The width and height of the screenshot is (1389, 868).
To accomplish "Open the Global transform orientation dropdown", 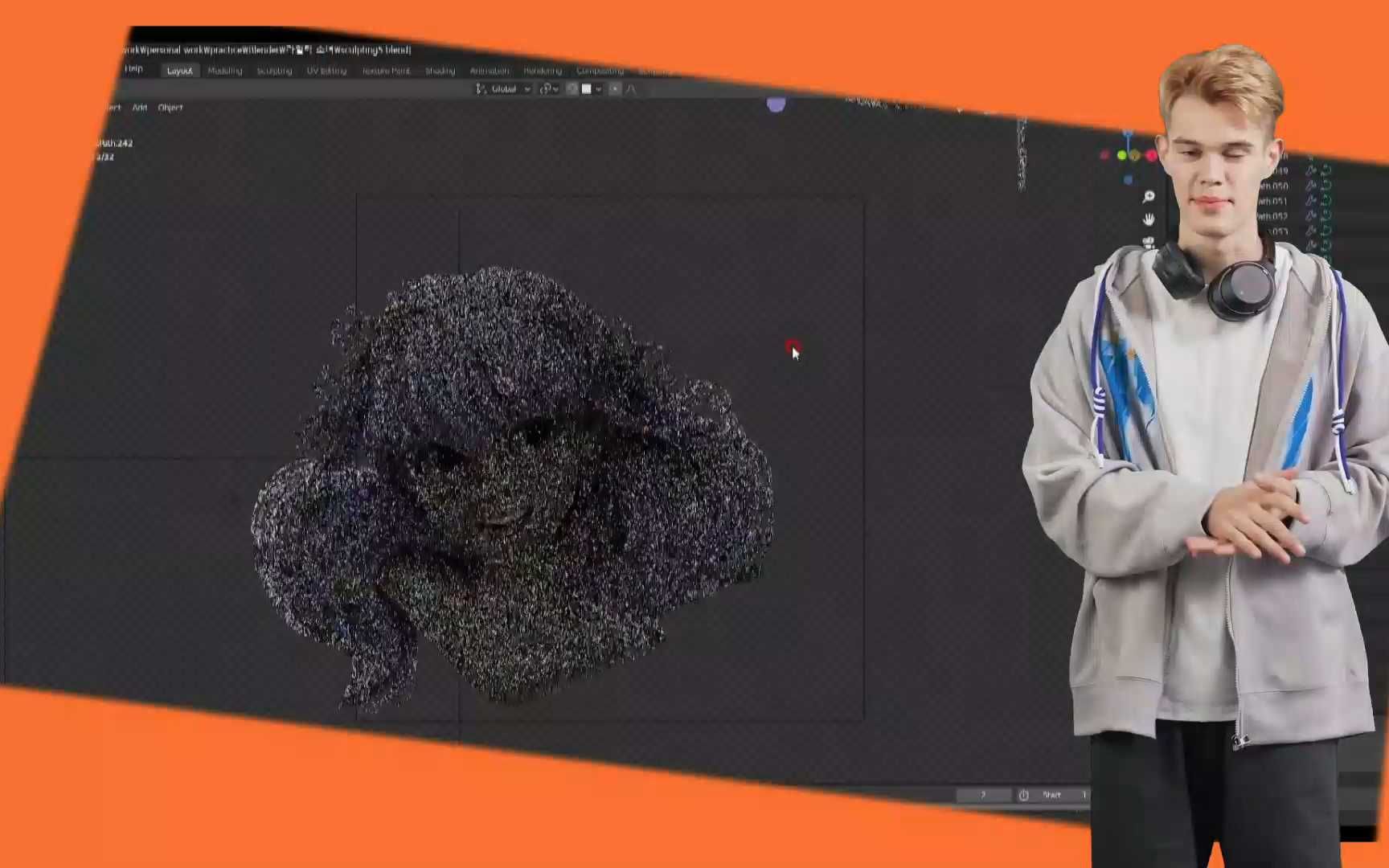I will [503, 89].
